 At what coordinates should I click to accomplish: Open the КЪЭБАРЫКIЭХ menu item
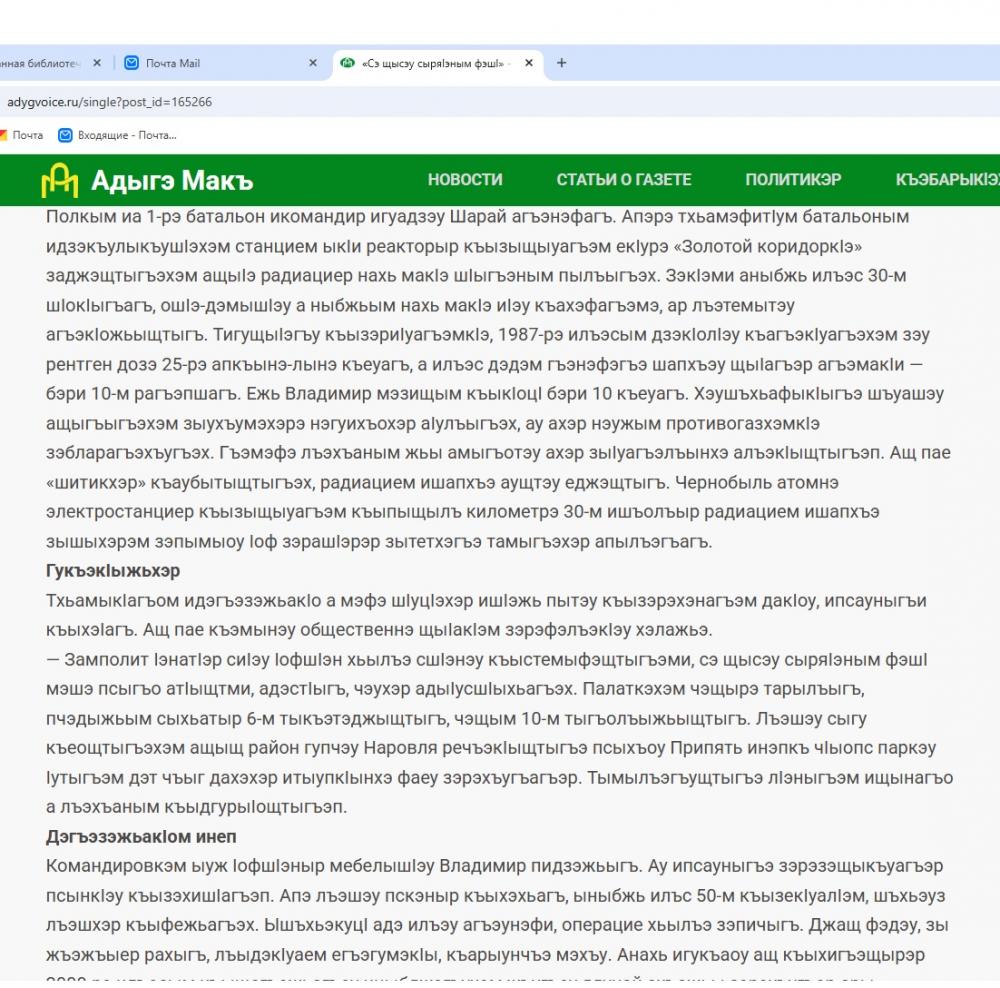click(x=948, y=180)
